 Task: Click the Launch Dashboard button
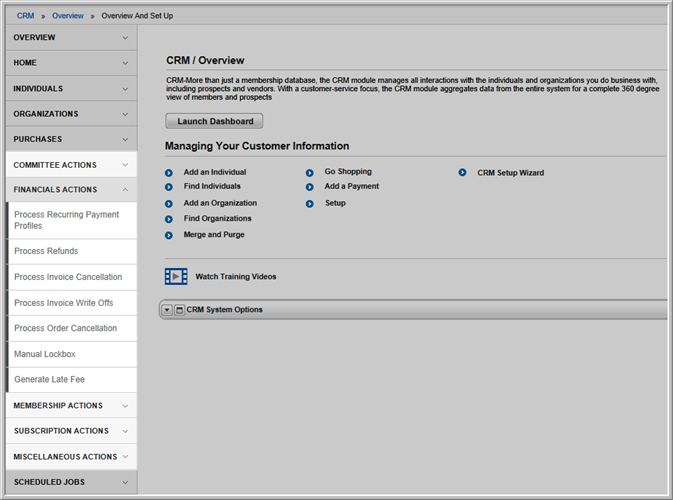[214, 121]
